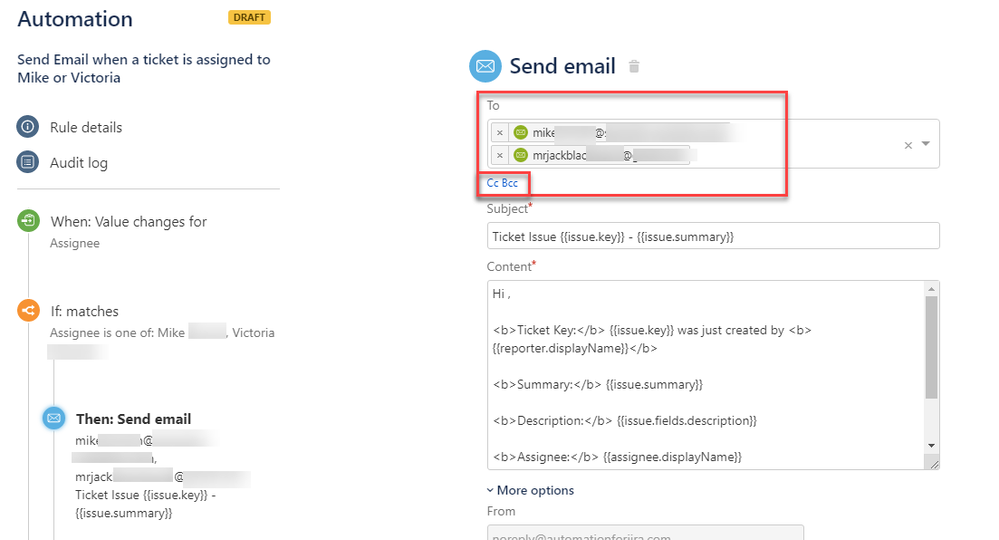Open the If: matches condition
Viewport: 999px width, 540px height.
point(85,311)
